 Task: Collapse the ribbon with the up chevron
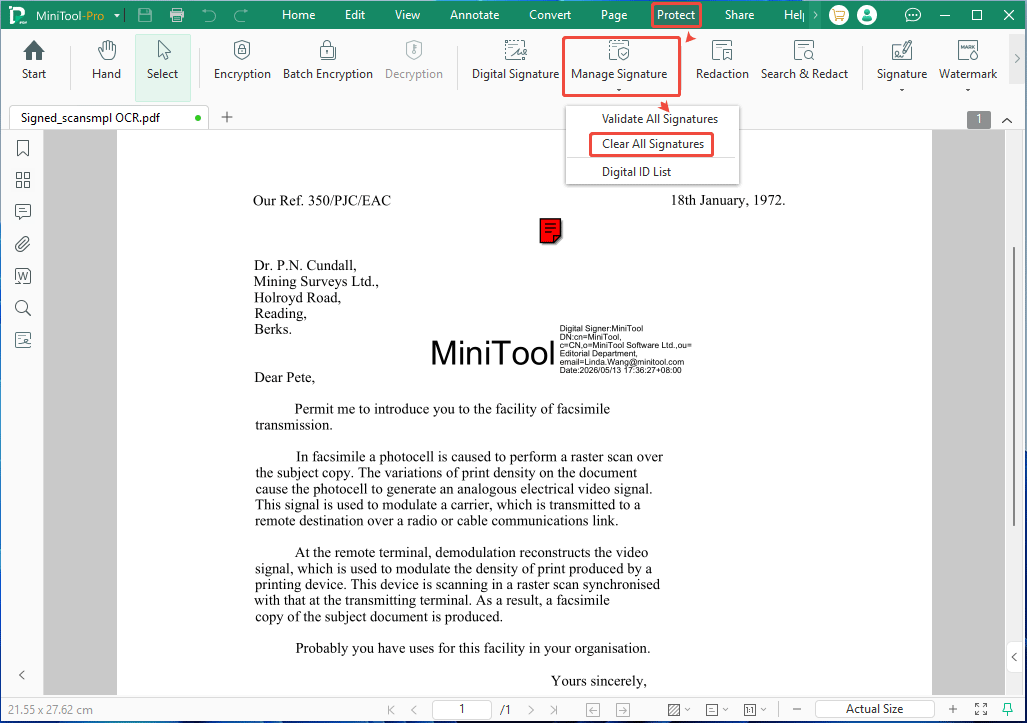pyautogui.click(x=1007, y=120)
